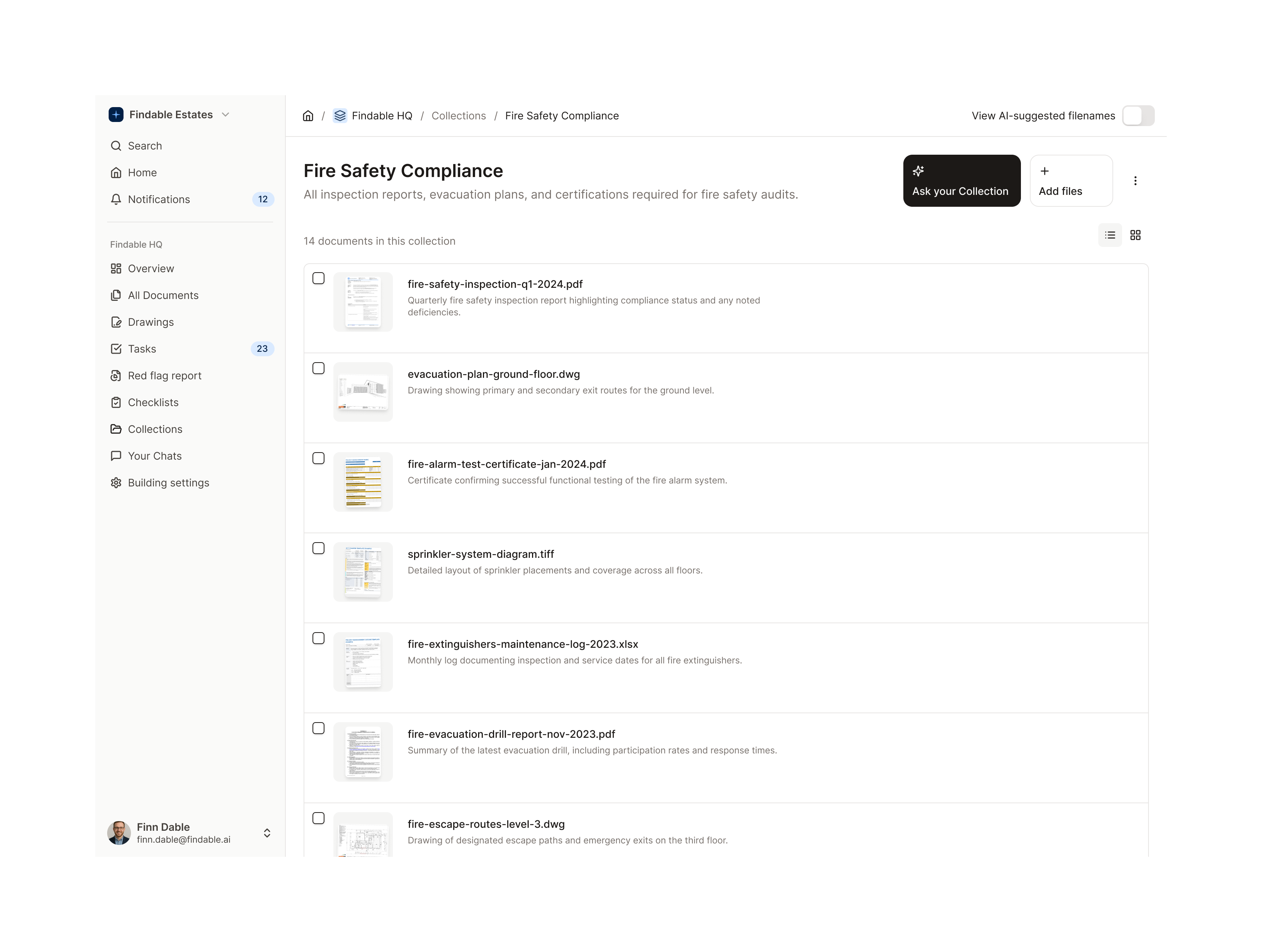Open the three-dot more options menu

[x=1136, y=181]
